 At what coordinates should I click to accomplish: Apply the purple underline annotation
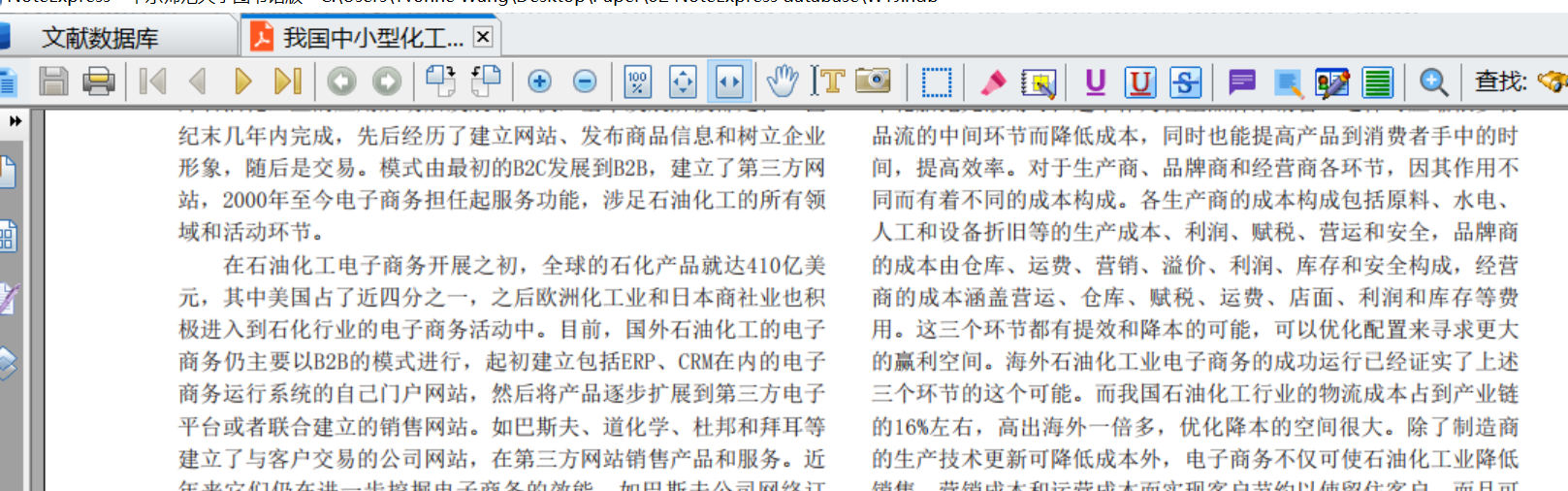point(1096,82)
